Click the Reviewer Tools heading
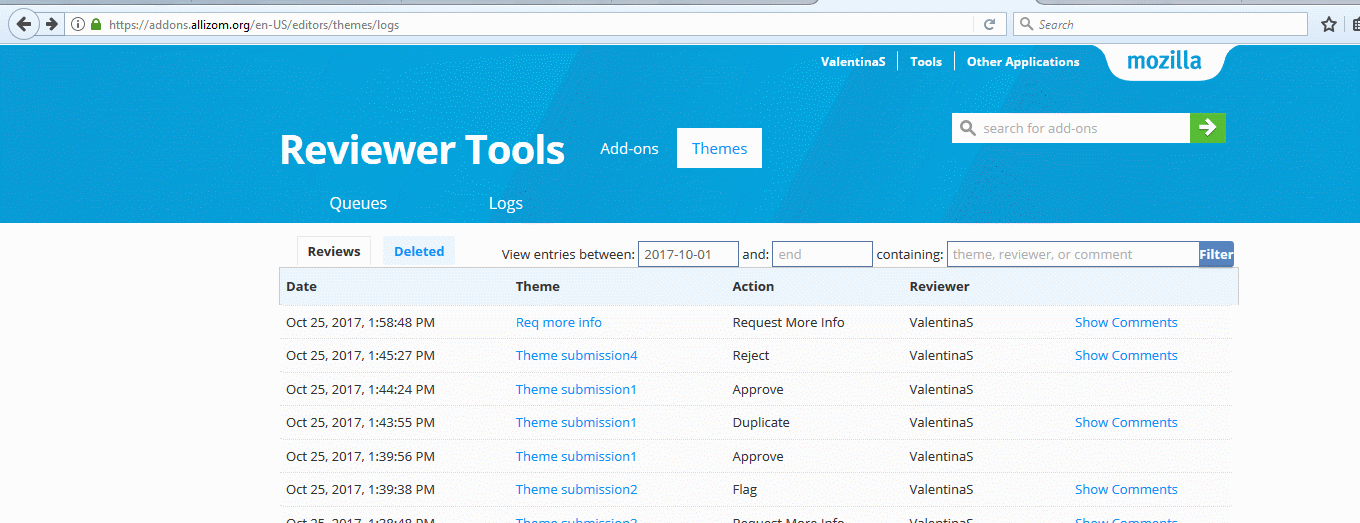Image resolution: width=1360 pixels, height=523 pixels. (422, 149)
